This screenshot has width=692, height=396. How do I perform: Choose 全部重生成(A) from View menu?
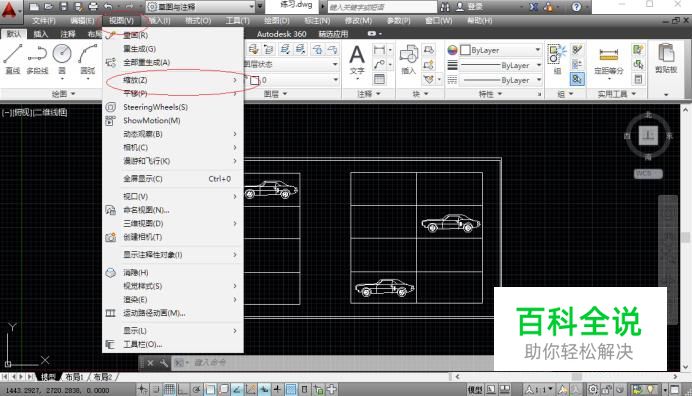(173, 62)
